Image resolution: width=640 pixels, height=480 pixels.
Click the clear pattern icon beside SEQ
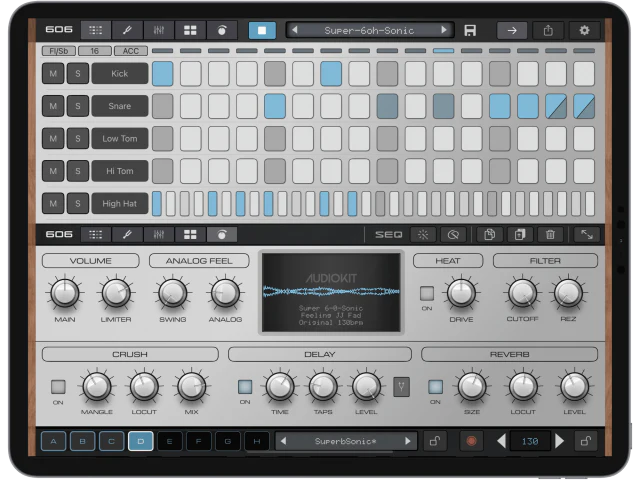(453, 235)
